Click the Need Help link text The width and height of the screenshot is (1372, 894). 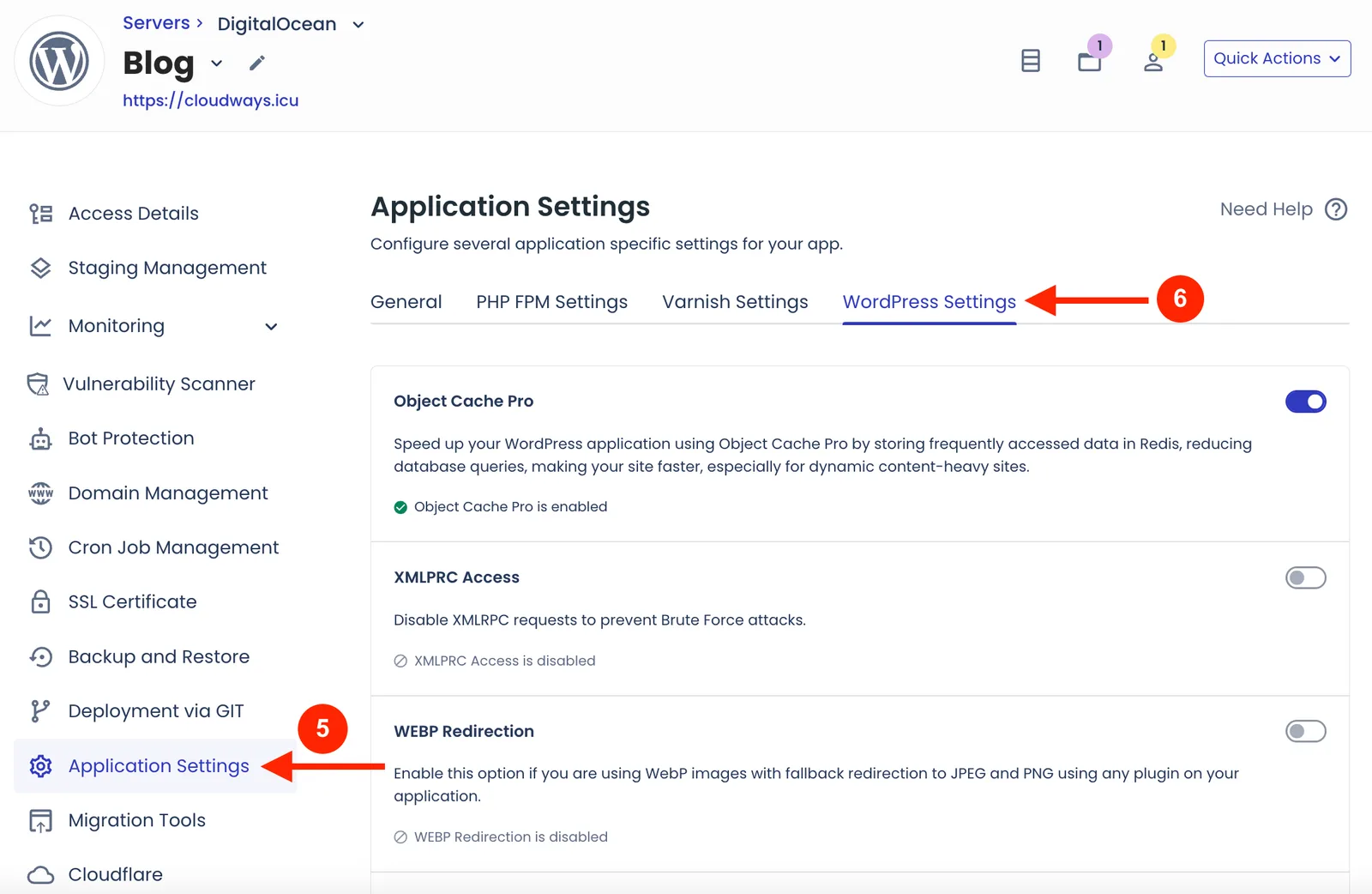coord(1267,209)
